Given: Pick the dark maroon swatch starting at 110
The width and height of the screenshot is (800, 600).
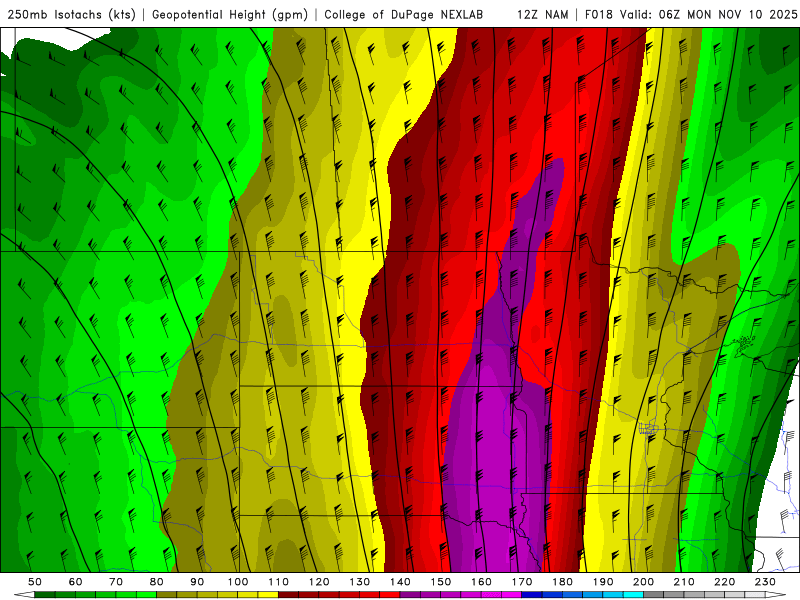Looking at the screenshot, I should pyautogui.click(x=288, y=594).
